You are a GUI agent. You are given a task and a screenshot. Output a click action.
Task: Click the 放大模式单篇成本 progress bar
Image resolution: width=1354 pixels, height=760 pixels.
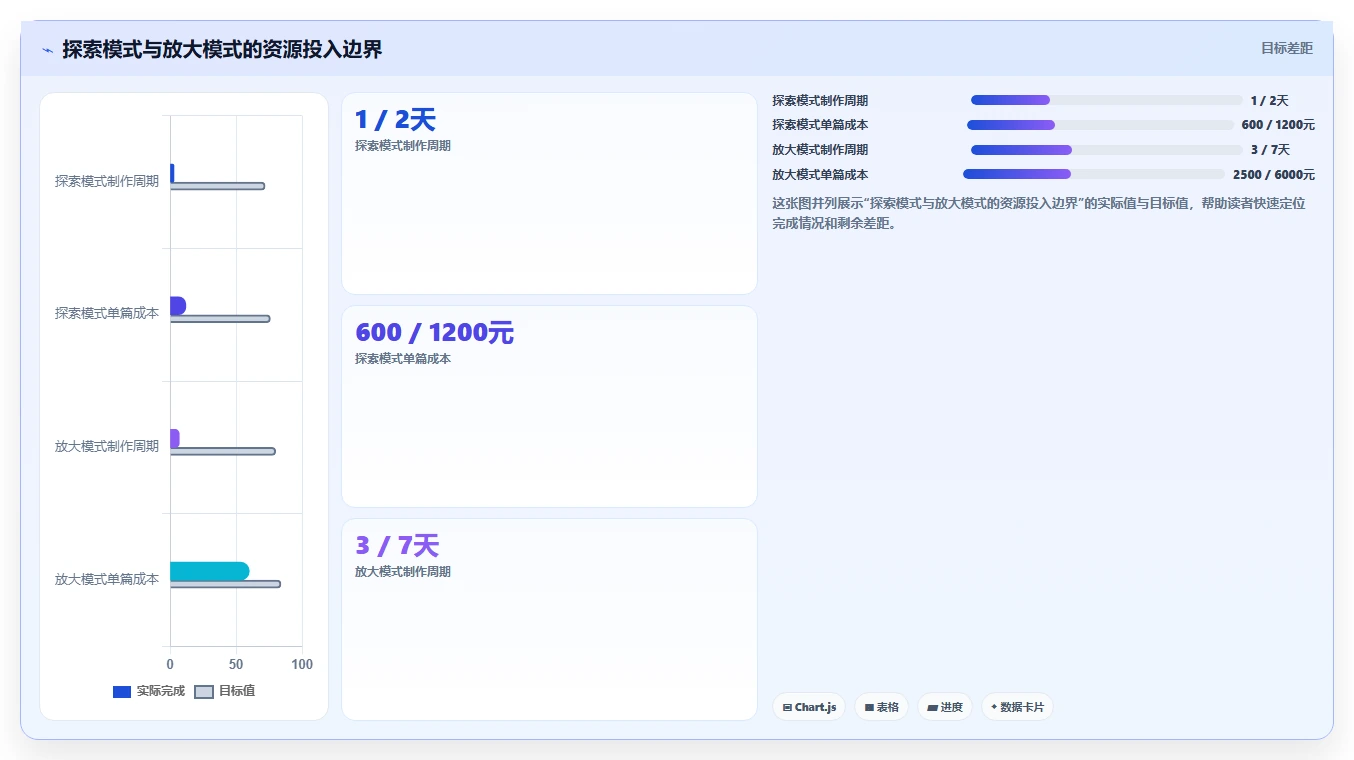[1094, 174]
